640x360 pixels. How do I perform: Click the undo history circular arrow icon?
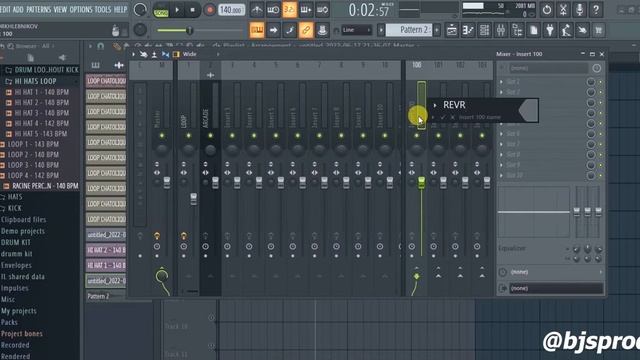(547, 9)
